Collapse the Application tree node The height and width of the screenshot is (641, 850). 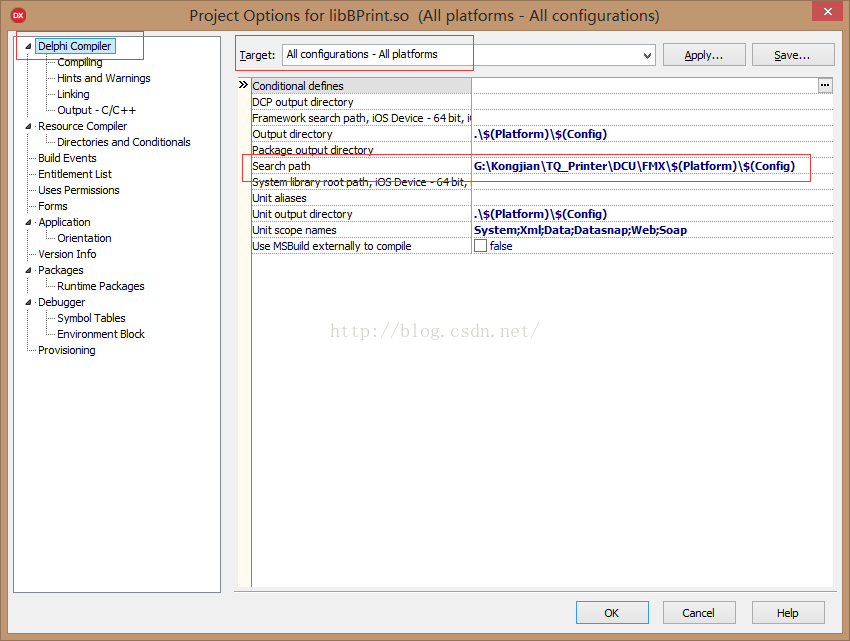pos(28,222)
